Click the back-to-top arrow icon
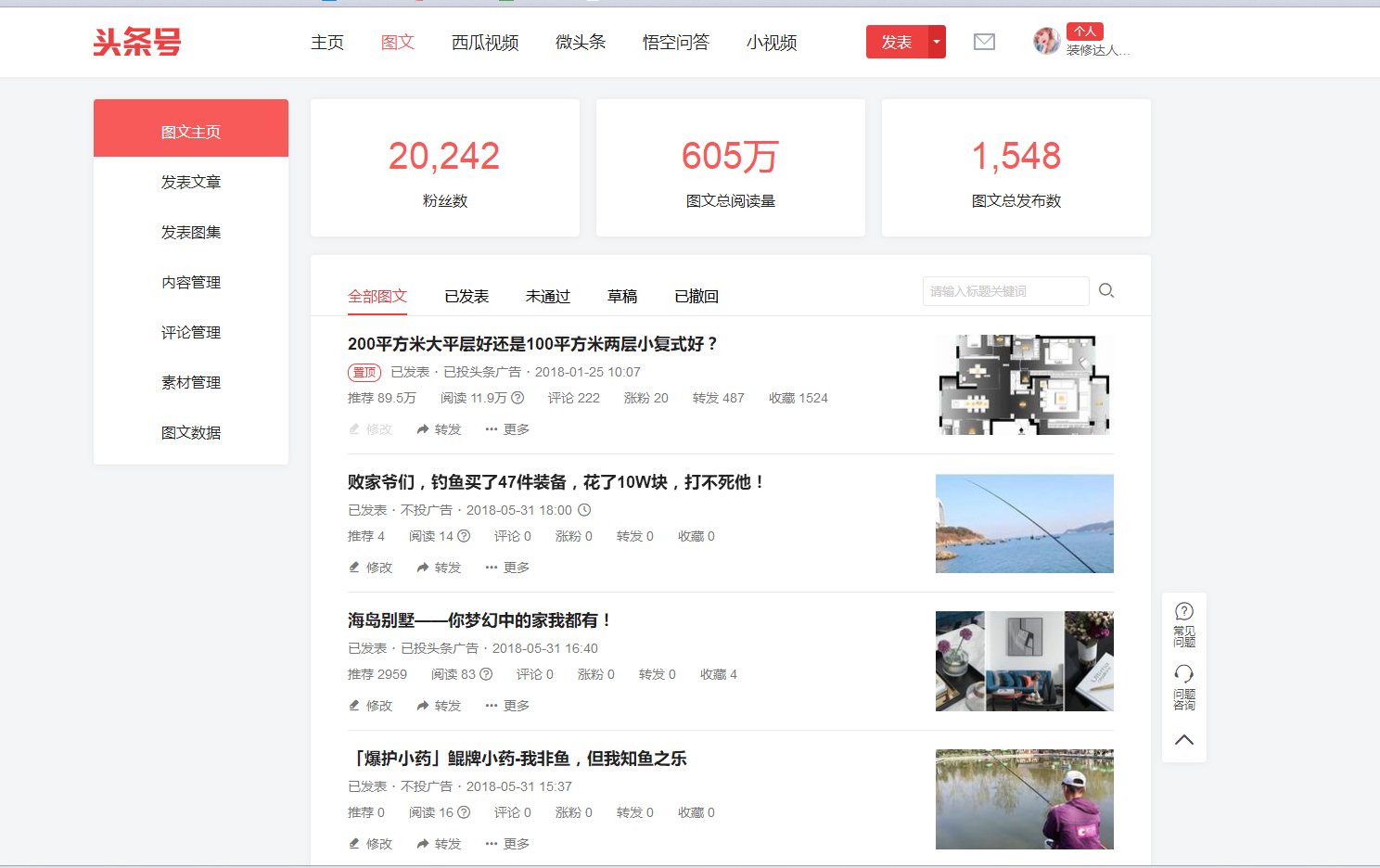Image resolution: width=1380 pixels, height=868 pixels. (1183, 739)
